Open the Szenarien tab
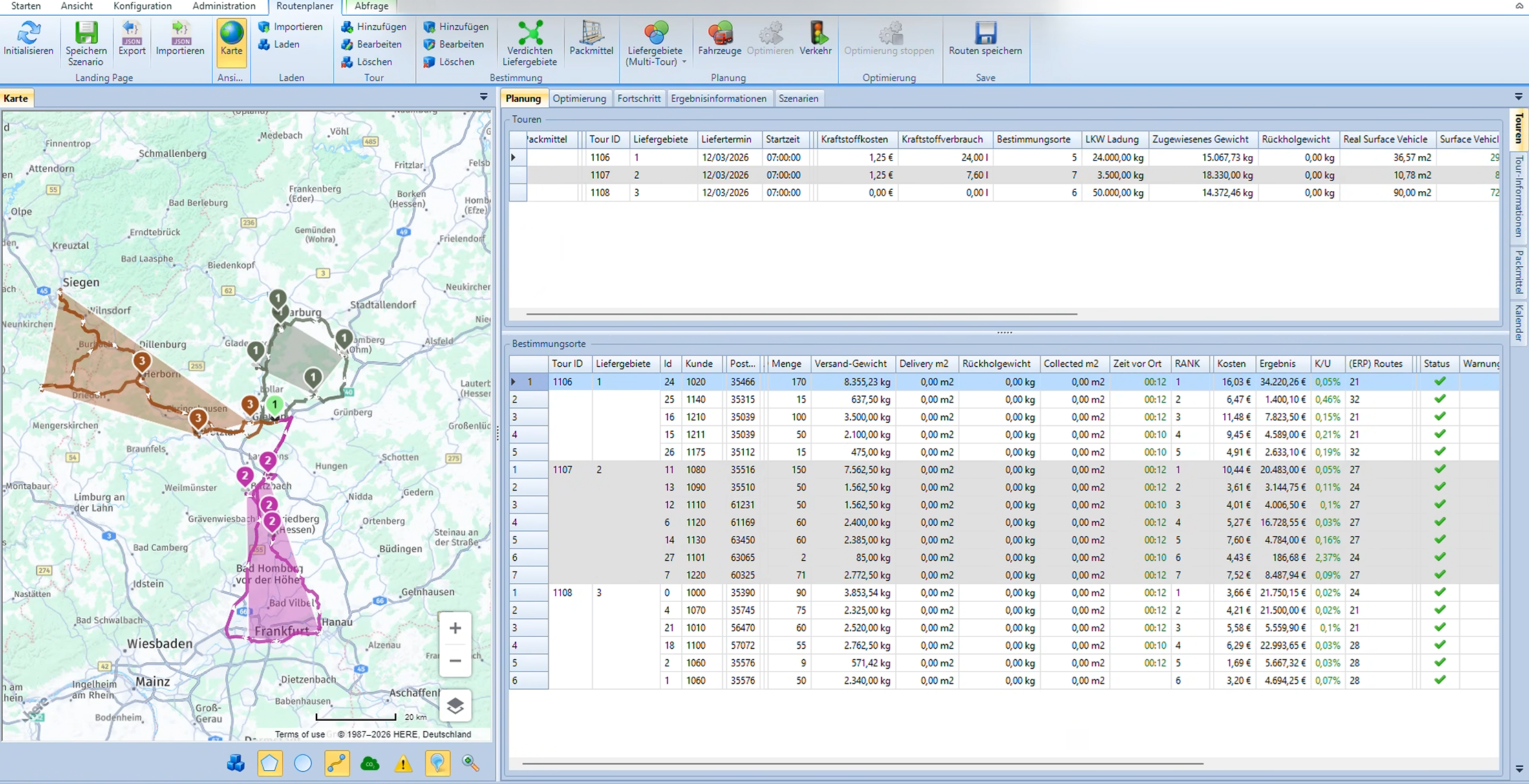Viewport: 1529px width, 784px height. (x=798, y=98)
